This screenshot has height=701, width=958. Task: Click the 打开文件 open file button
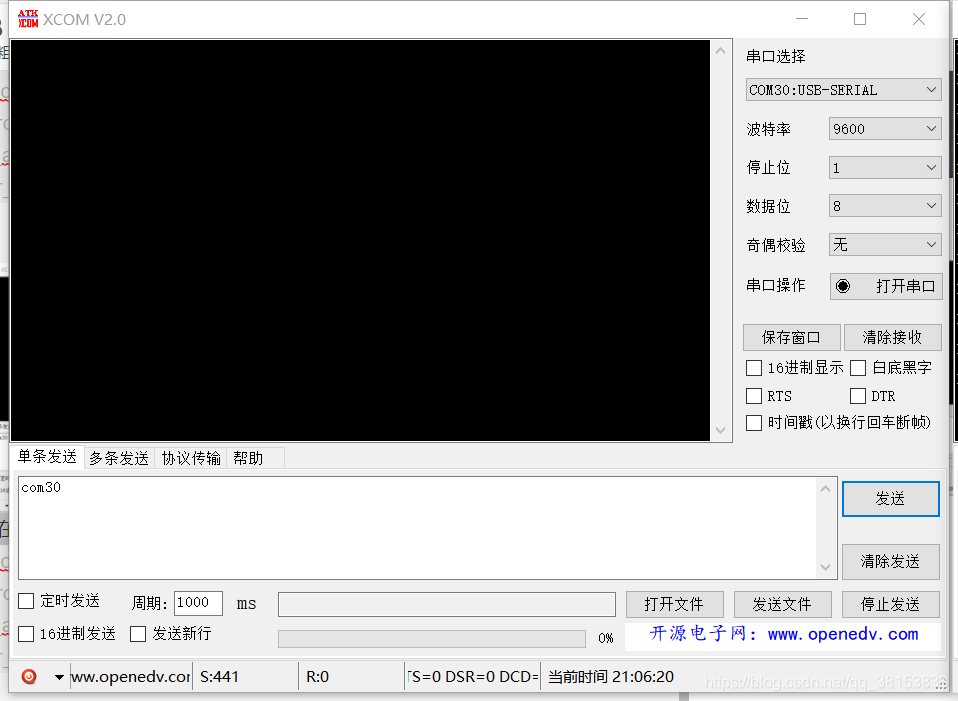tap(675, 604)
